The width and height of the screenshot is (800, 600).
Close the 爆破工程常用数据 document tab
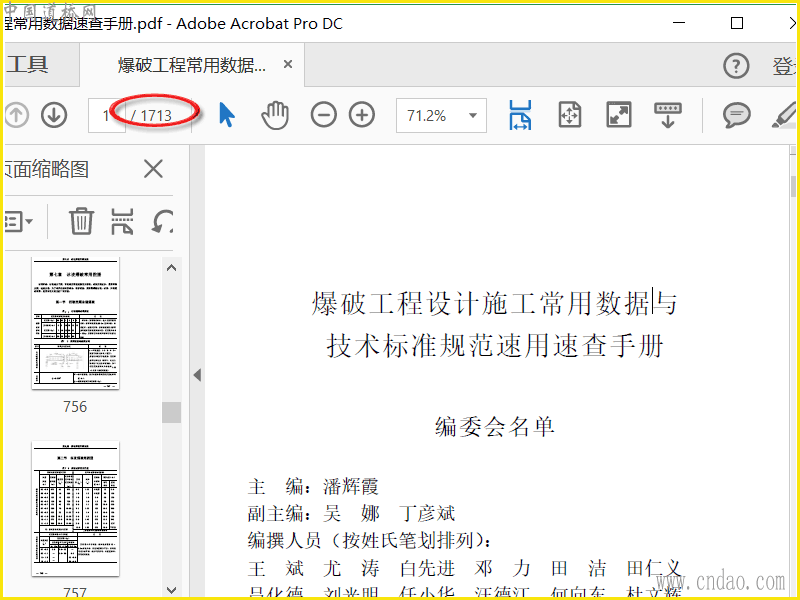point(288,64)
